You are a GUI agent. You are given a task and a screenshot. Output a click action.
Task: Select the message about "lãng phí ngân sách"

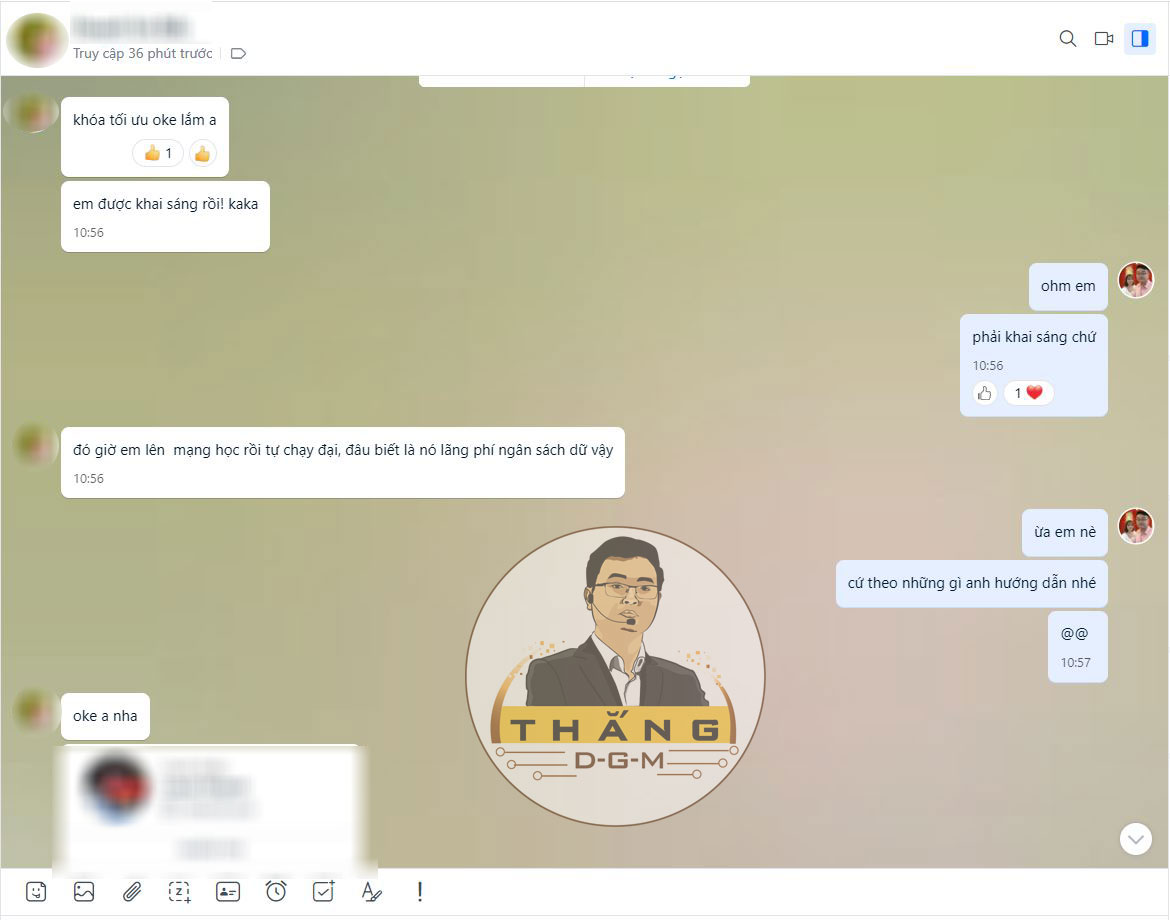coord(342,463)
